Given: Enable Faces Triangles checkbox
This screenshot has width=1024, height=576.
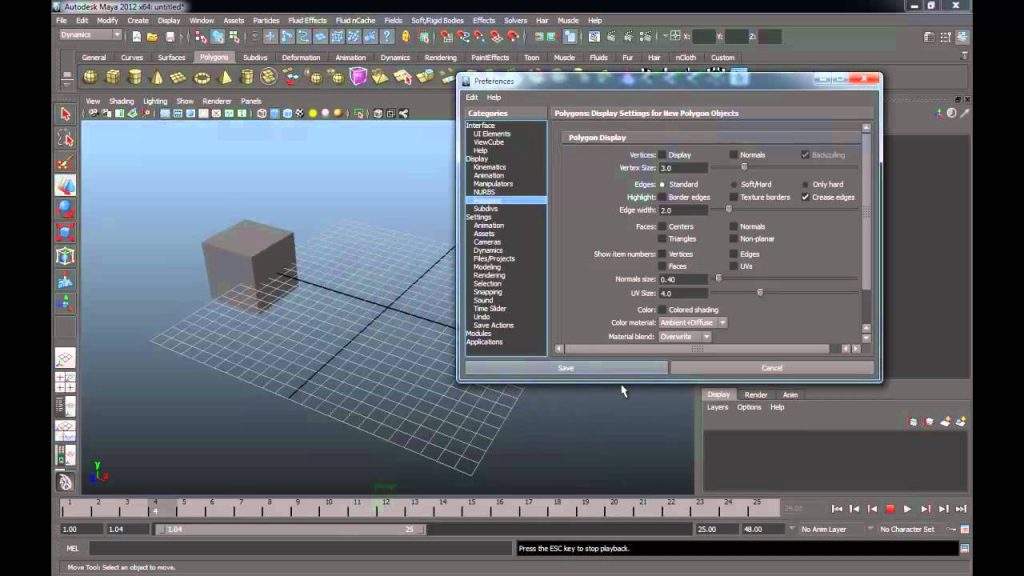Looking at the screenshot, I should (662, 239).
